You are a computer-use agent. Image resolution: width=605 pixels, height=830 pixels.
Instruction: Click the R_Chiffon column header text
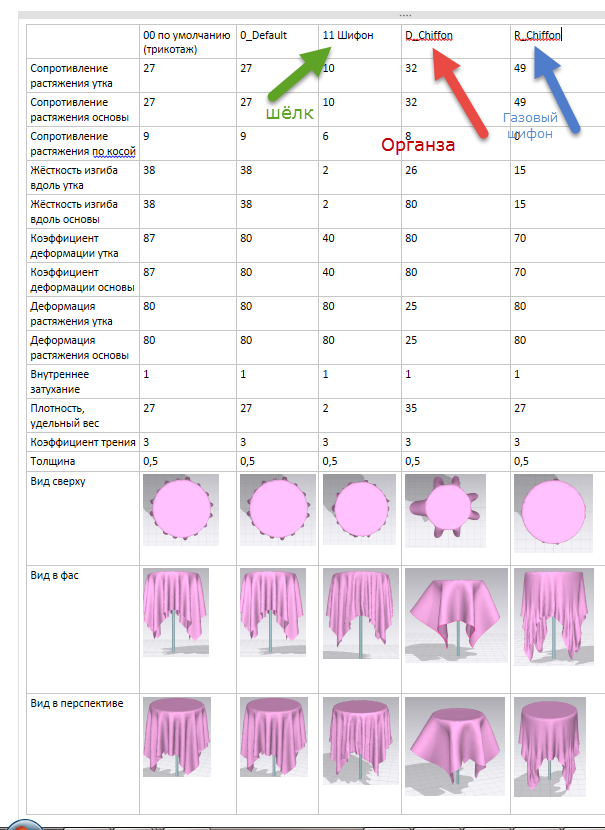coord(537,35)
